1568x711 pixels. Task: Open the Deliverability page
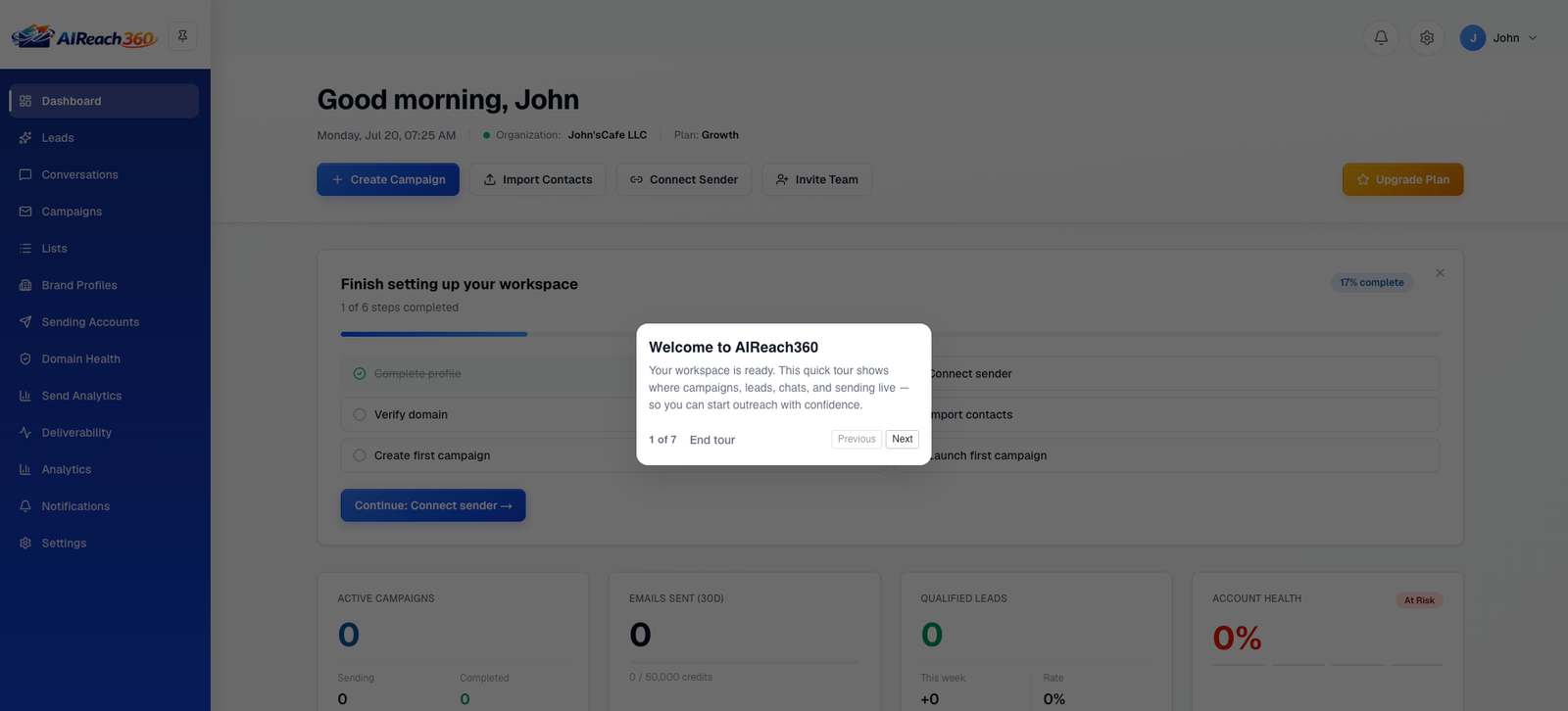tap(104, 433)
